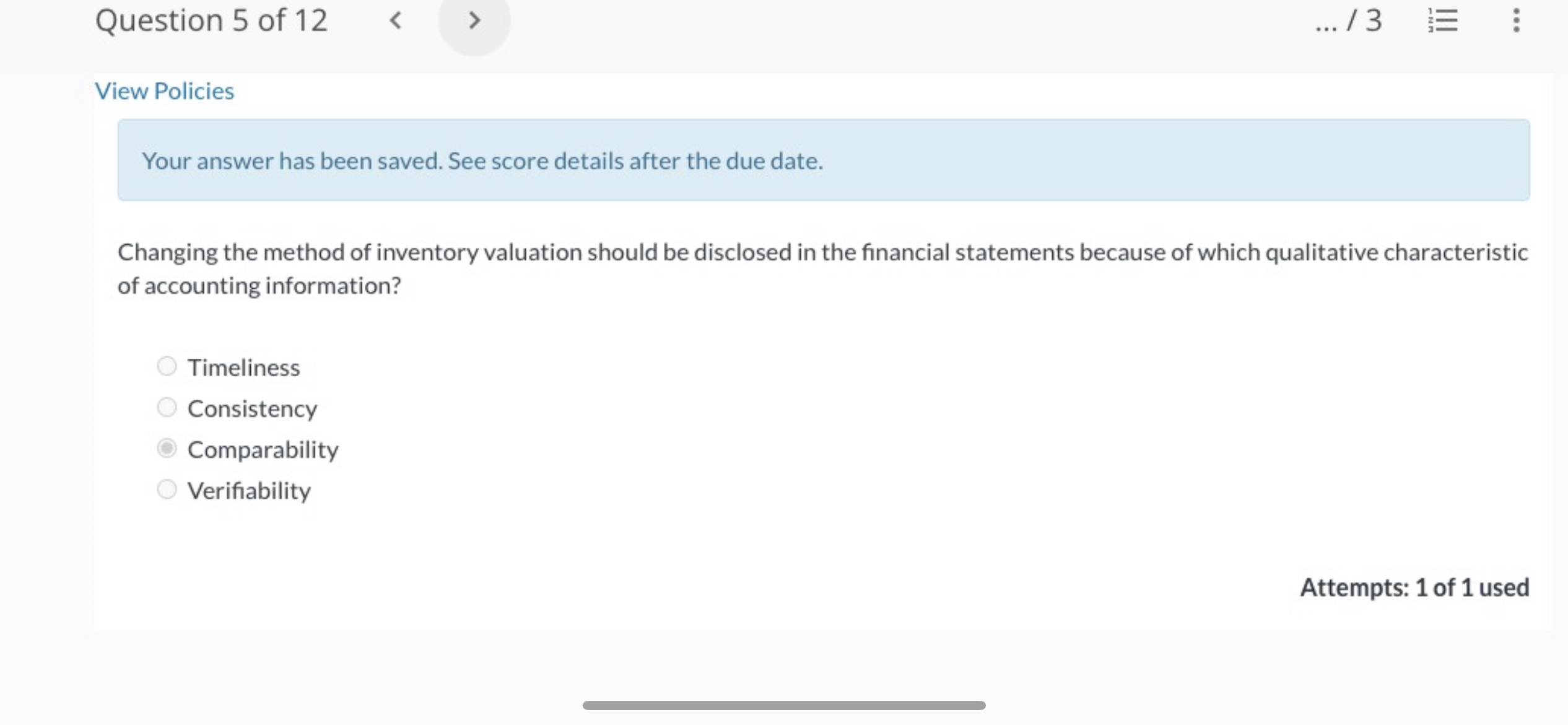
Task: Select the Consistency answer option
Action: 166,407
